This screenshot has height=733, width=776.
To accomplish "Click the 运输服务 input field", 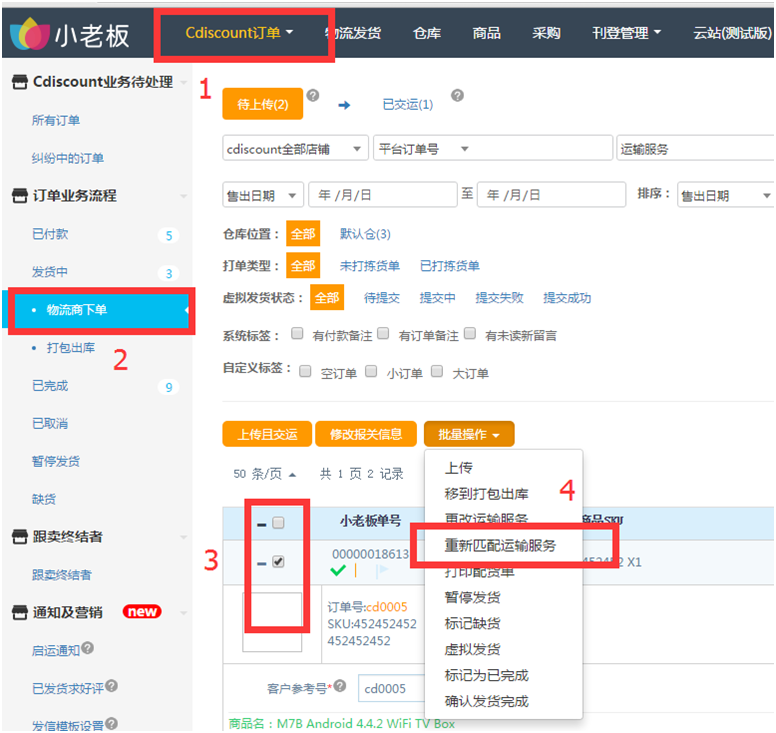I will tap(695, 148).
